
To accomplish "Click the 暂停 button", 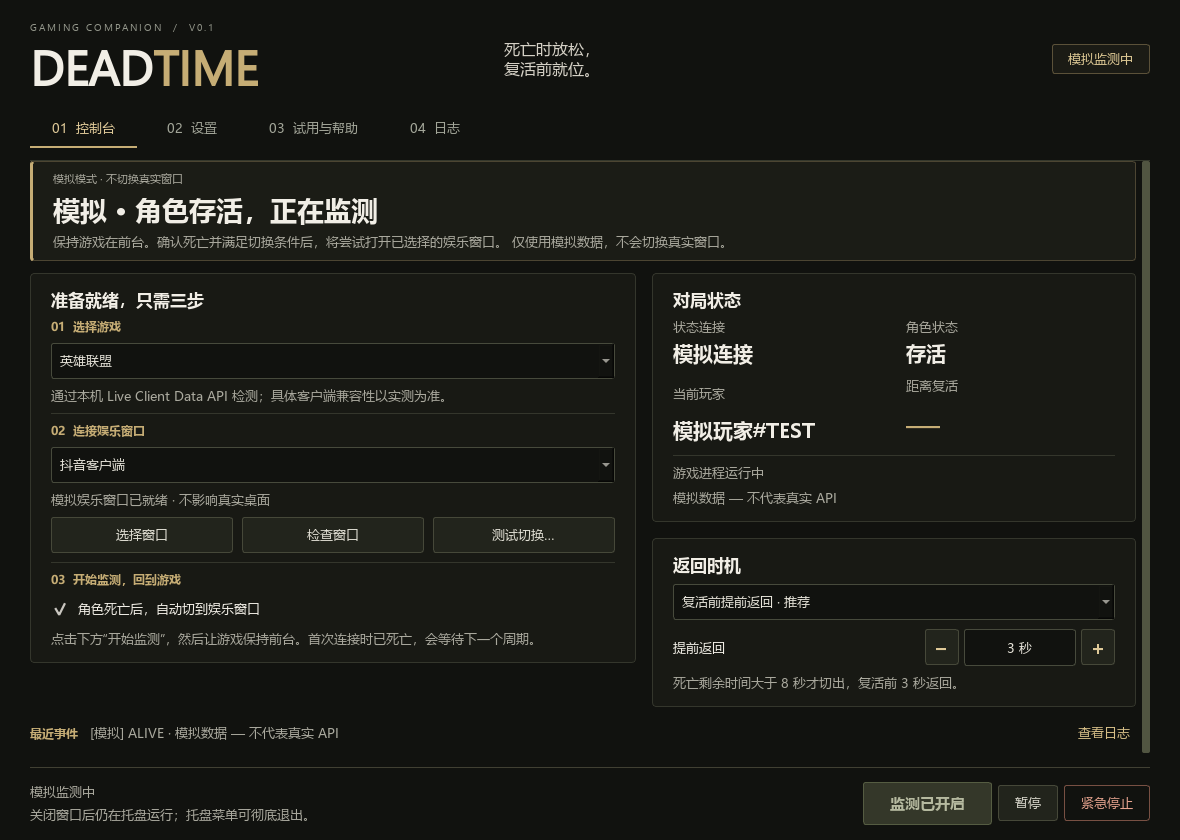I will tap(1027, 803).
